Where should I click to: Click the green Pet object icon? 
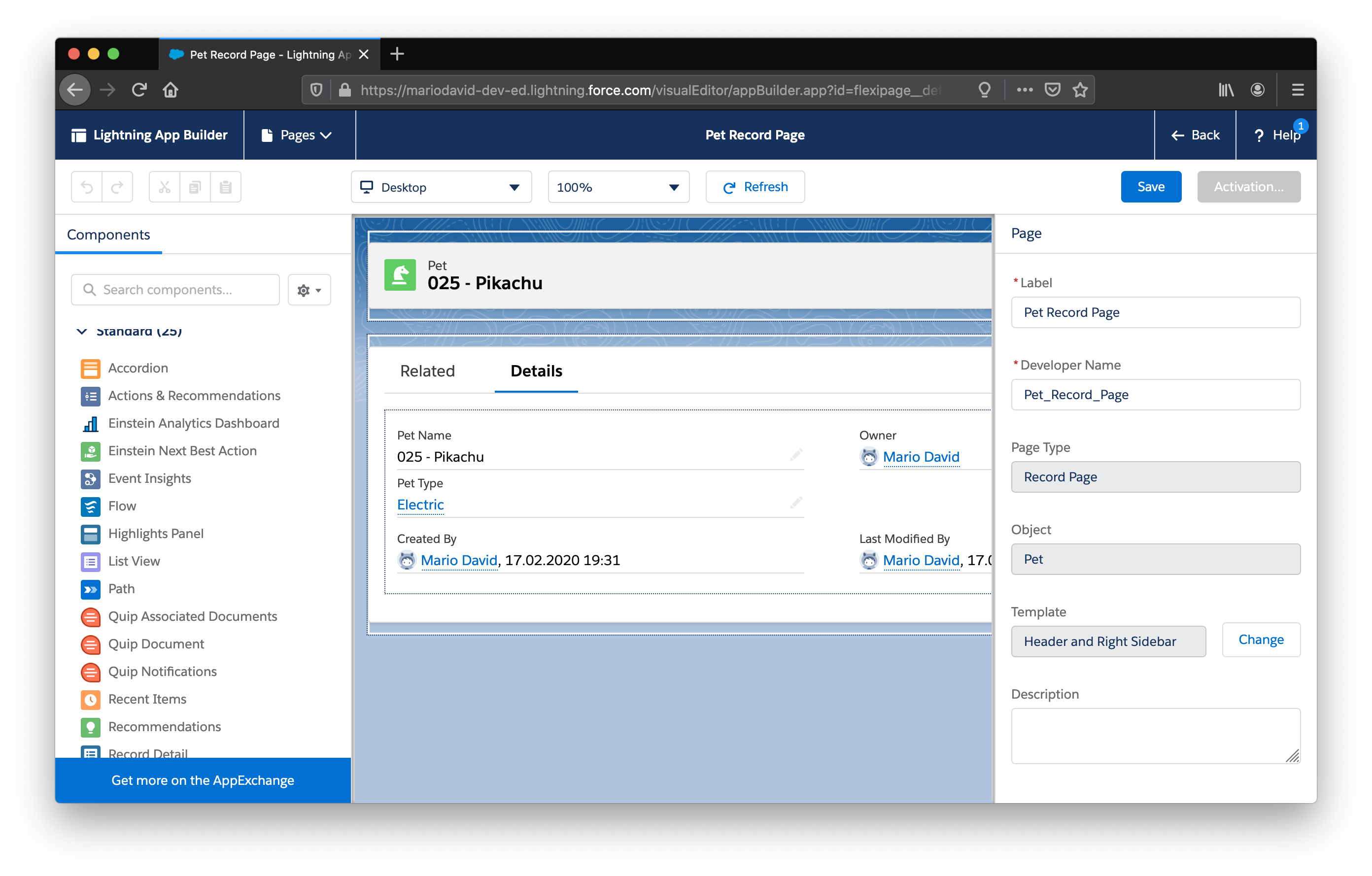click(x=400, y=275)
